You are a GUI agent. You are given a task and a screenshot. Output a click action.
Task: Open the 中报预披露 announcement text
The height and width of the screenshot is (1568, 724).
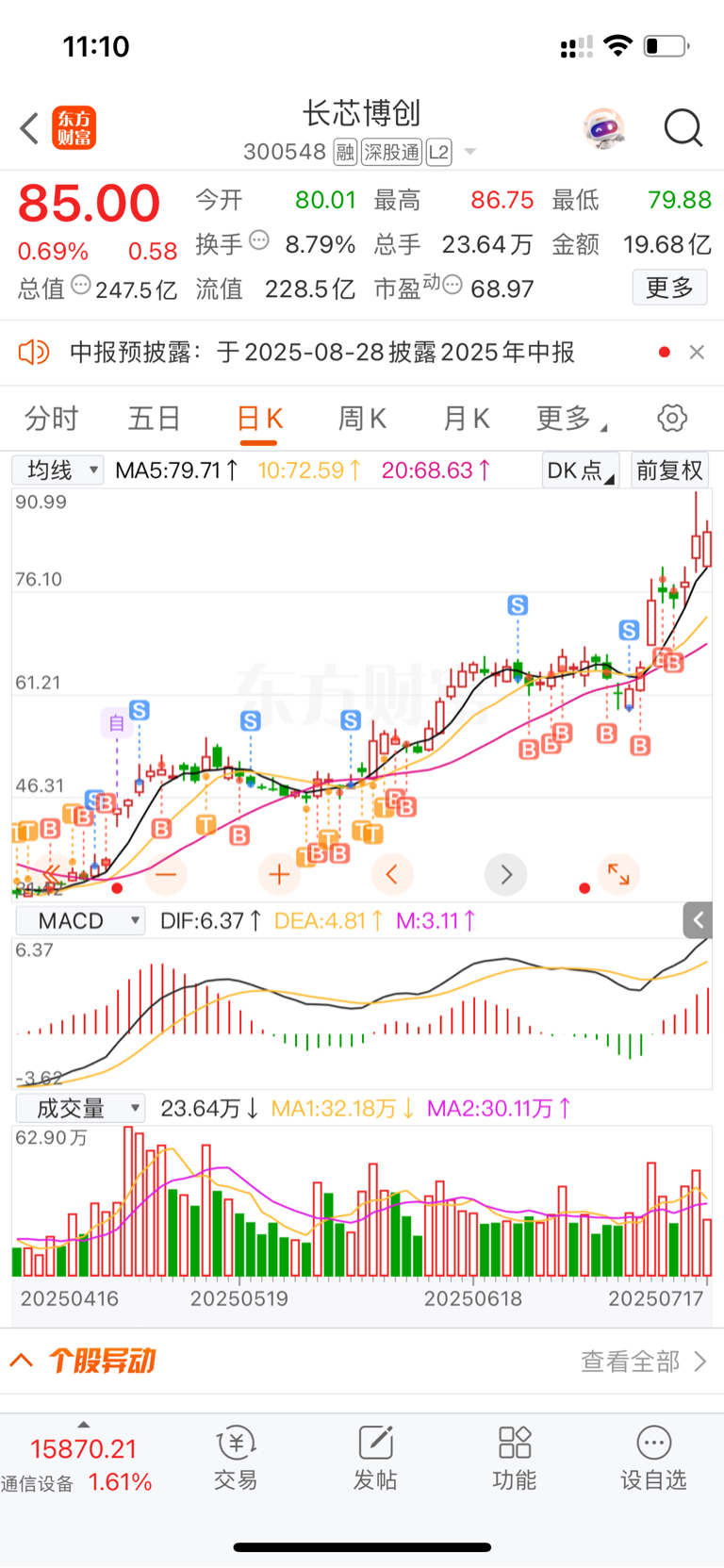(322, 353)
